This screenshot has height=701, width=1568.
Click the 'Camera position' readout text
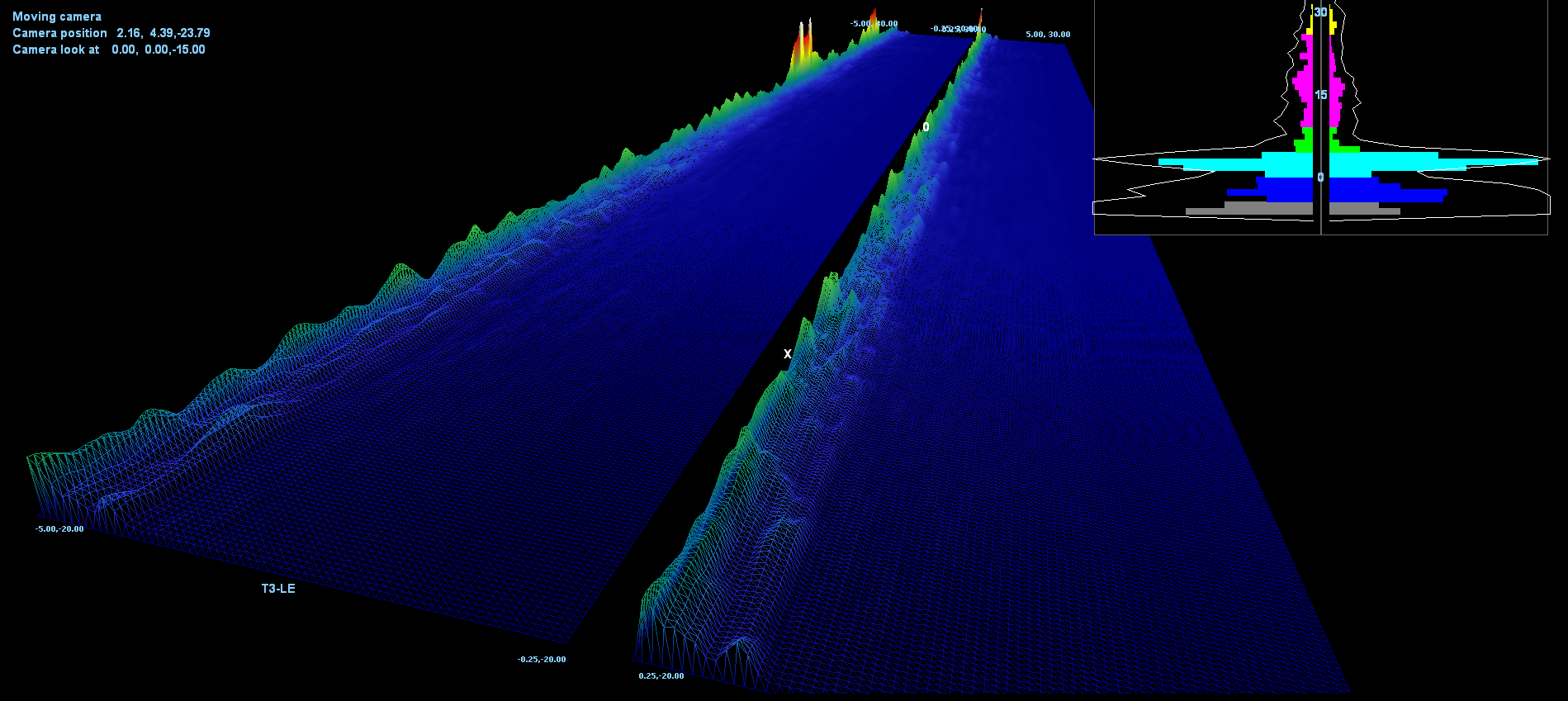click(111, 33)
